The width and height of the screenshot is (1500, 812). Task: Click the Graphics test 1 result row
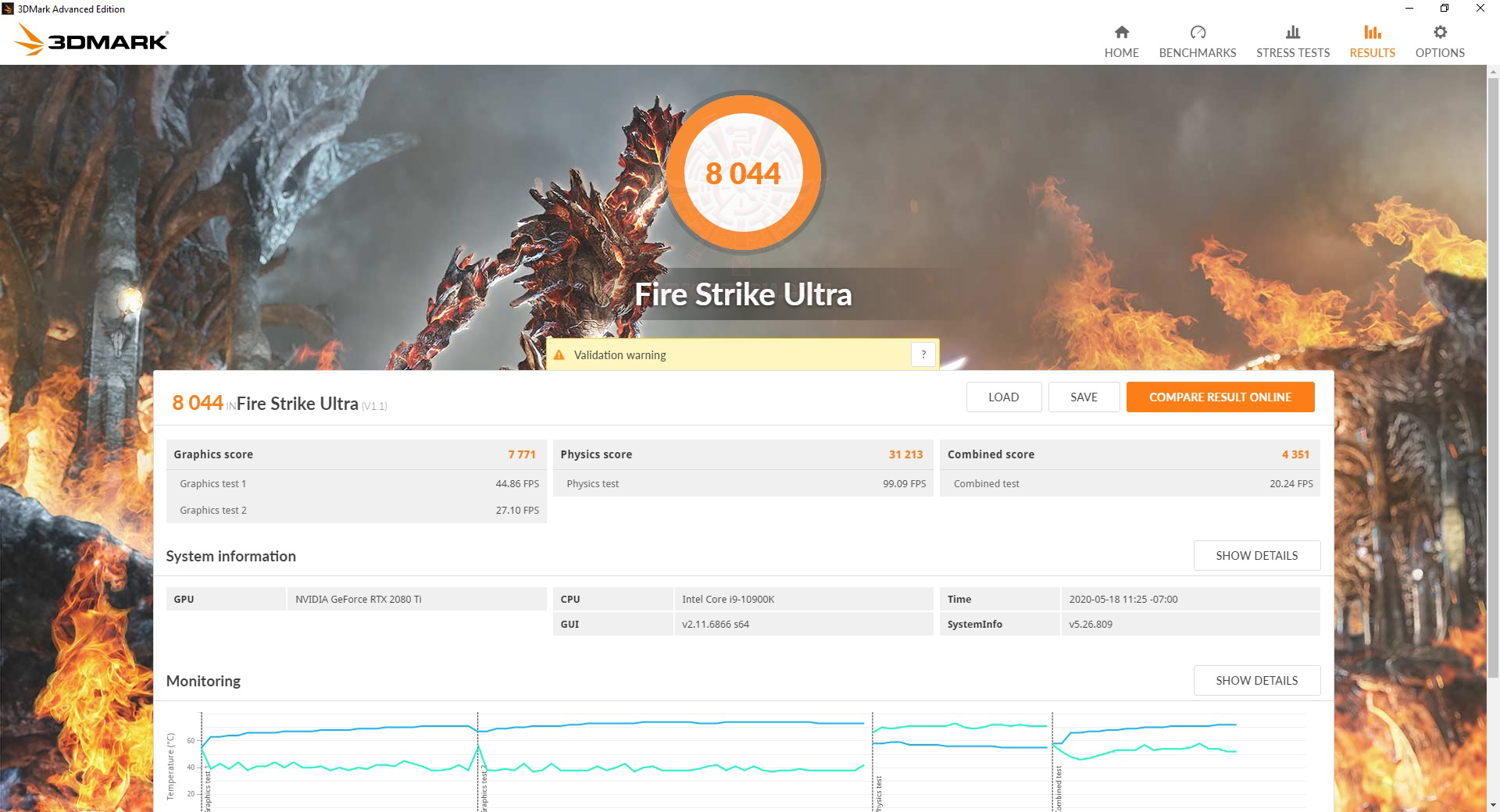[355, 483]
